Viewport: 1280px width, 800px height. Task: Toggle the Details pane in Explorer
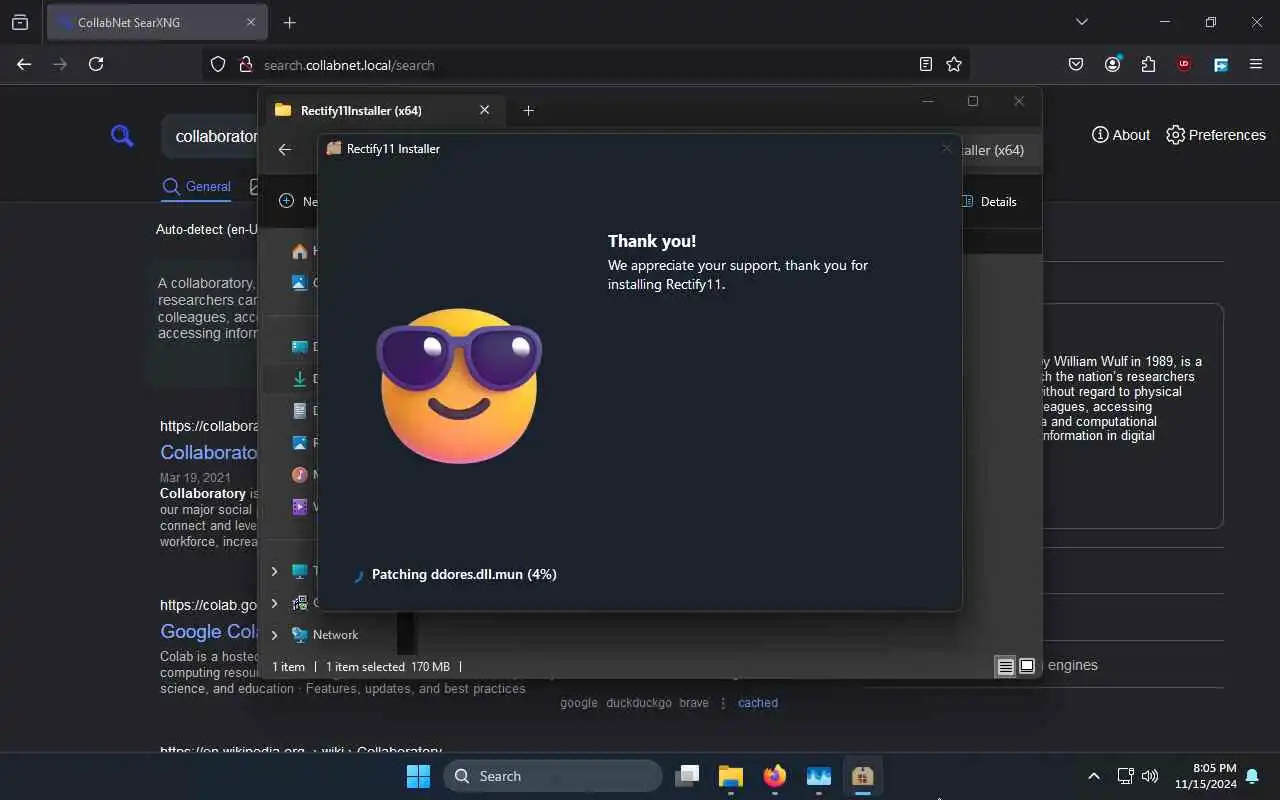[989, 201]
